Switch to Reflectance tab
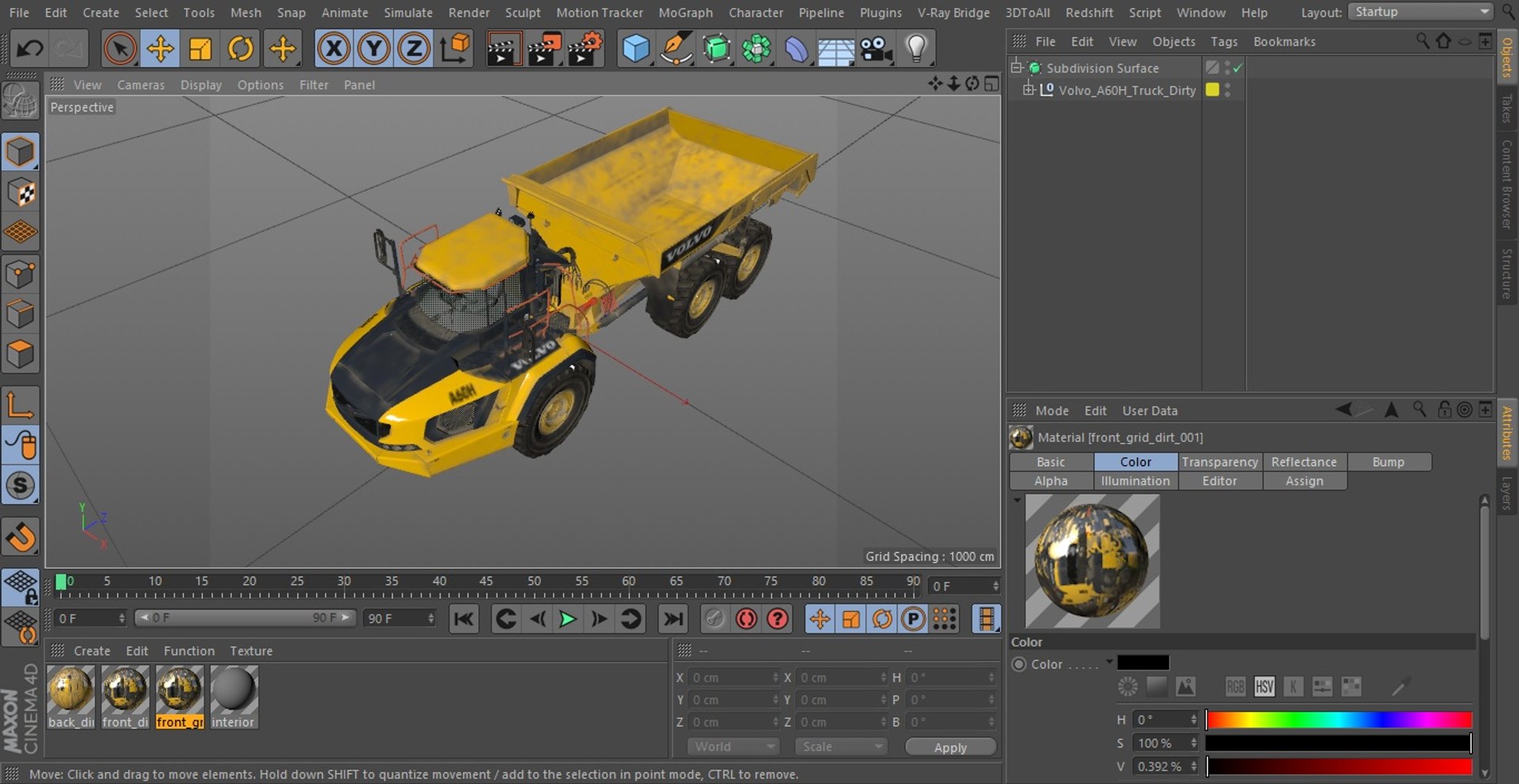 [x=1304, y=462]
